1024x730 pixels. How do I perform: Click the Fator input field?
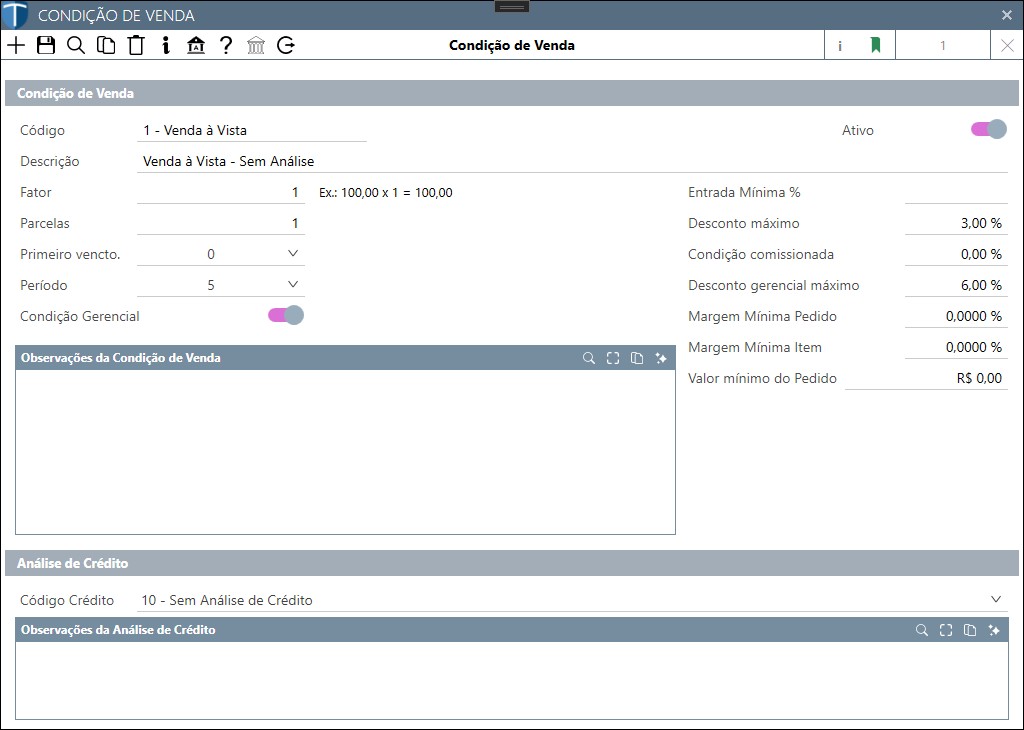[x=221, y=192]
